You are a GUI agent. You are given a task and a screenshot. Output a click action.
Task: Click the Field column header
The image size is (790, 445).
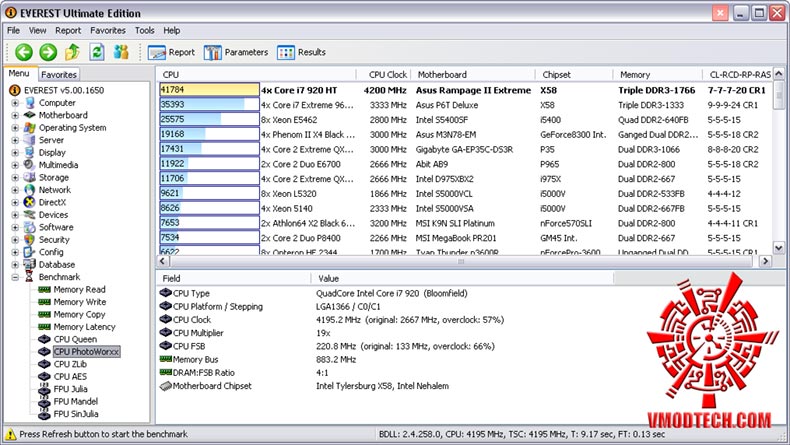233,278
